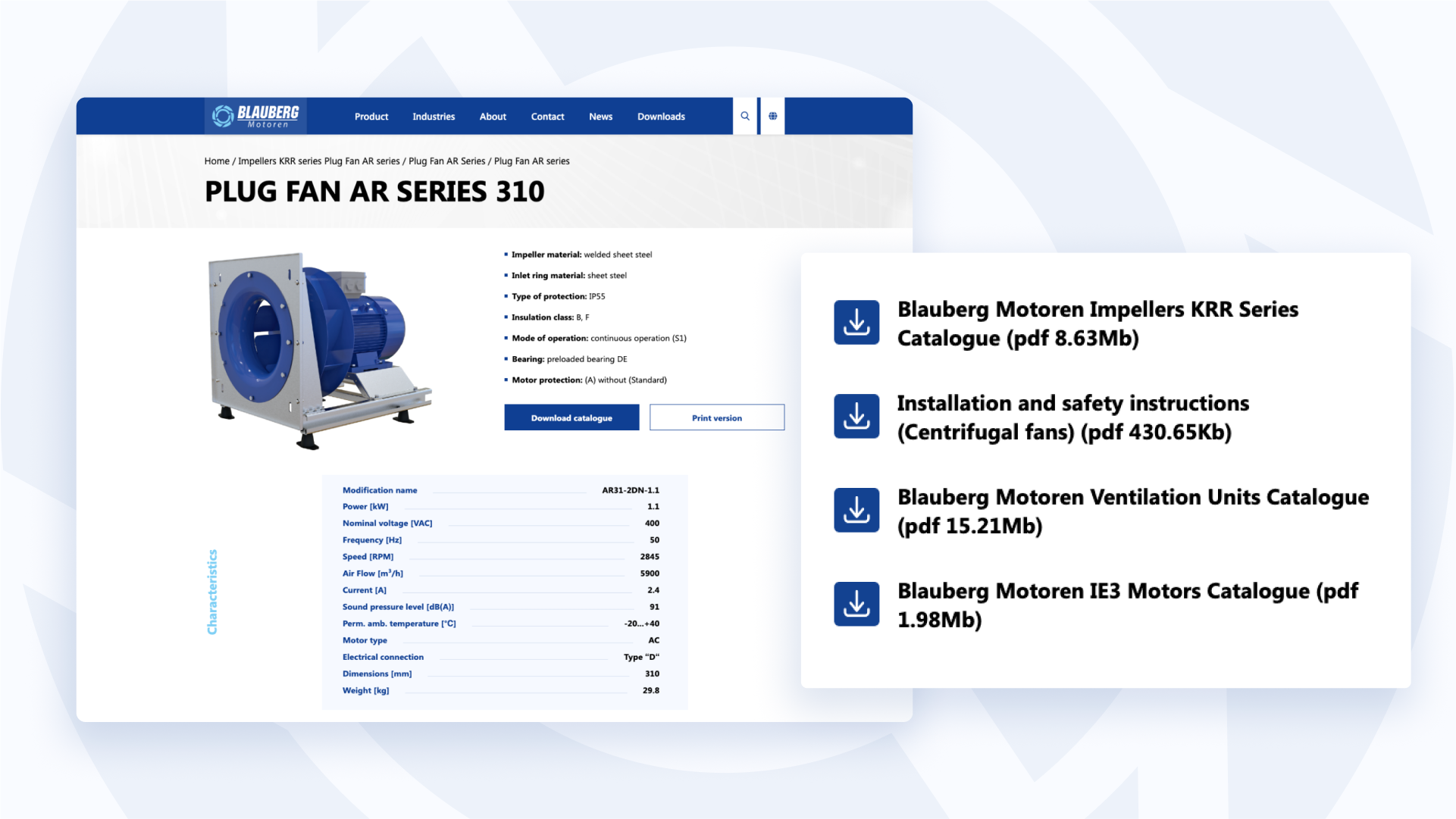This screenshot has height=819, width=1456.
Task: Click the Current [A] row label
Action: click(365, 590)
